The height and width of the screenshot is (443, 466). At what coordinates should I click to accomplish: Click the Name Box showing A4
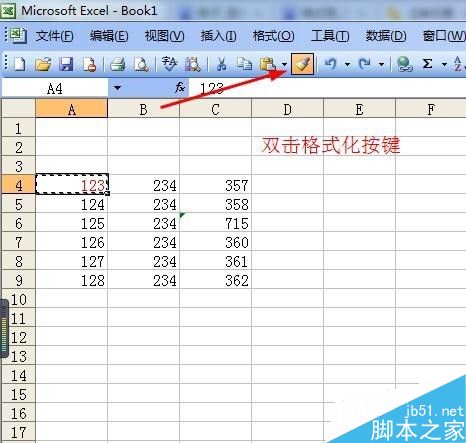[x=55, y=88]
